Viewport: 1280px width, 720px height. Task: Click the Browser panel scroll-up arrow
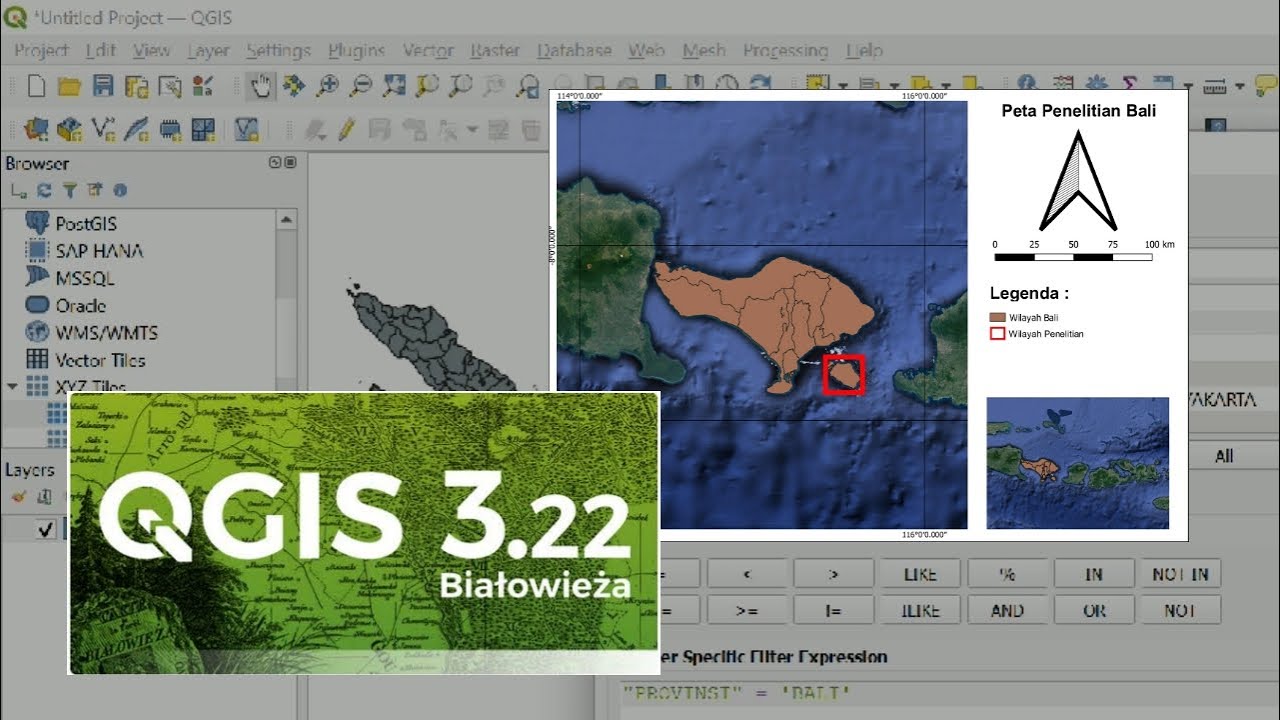pos(286,219)
